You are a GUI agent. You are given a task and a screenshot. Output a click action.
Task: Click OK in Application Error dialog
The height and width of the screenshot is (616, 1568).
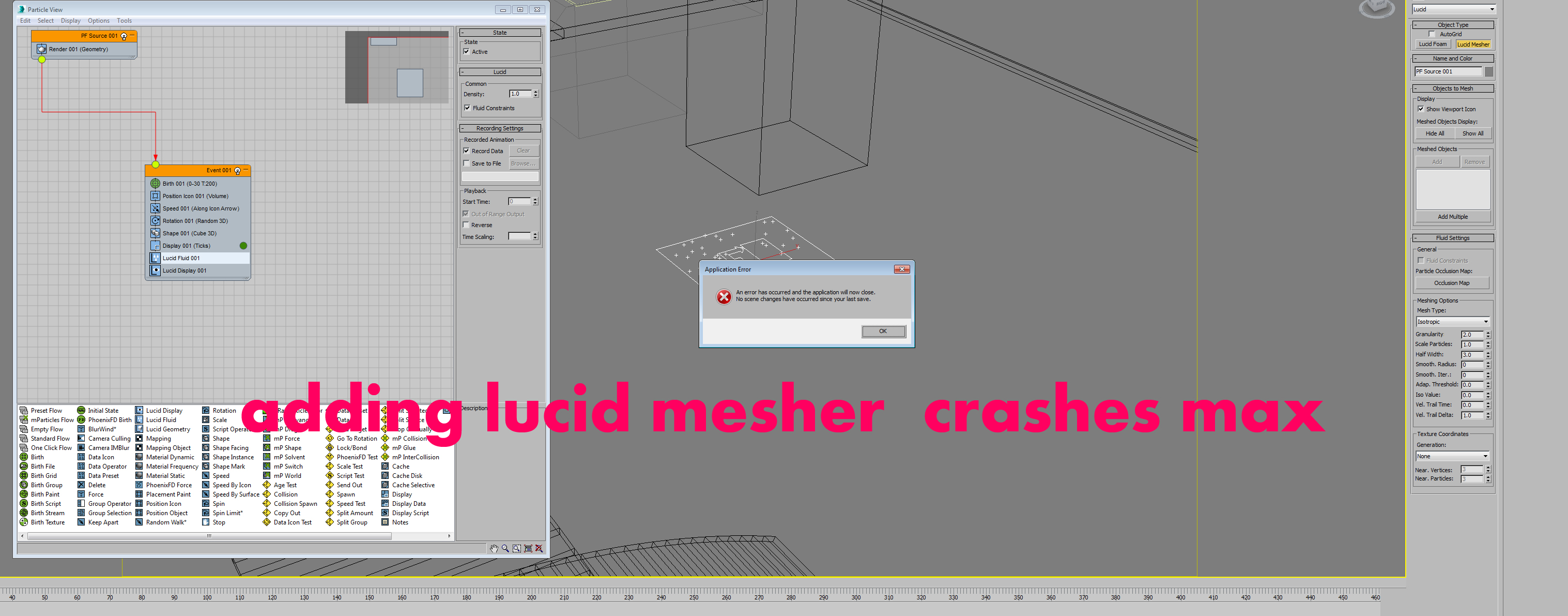point(883,332)
